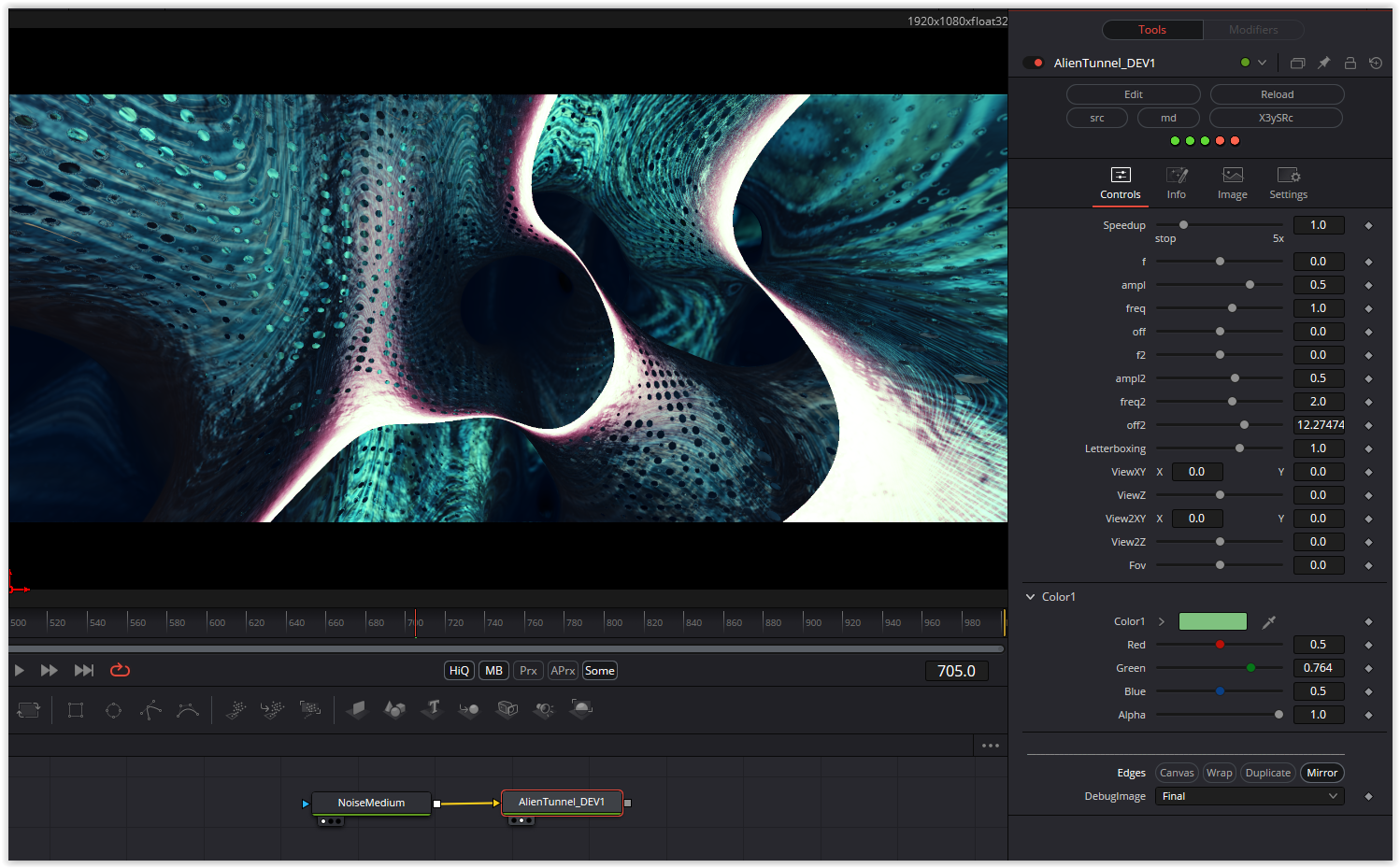Expand the Color1 swatch arrow
The width and height of the screenshot is (1400, 868).
pyautogui.click(x=1162, y=621)
